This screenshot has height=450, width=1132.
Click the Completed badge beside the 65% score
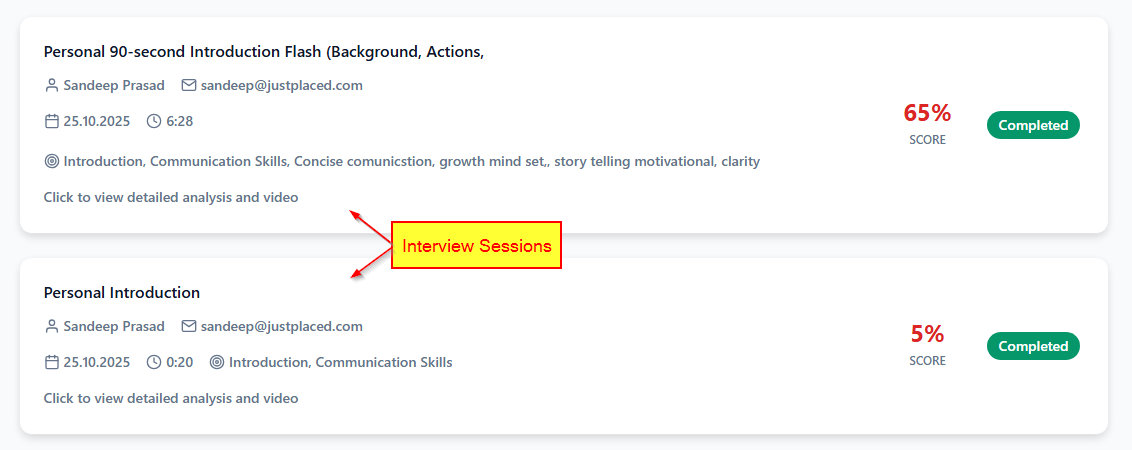tap(1033, 126)
